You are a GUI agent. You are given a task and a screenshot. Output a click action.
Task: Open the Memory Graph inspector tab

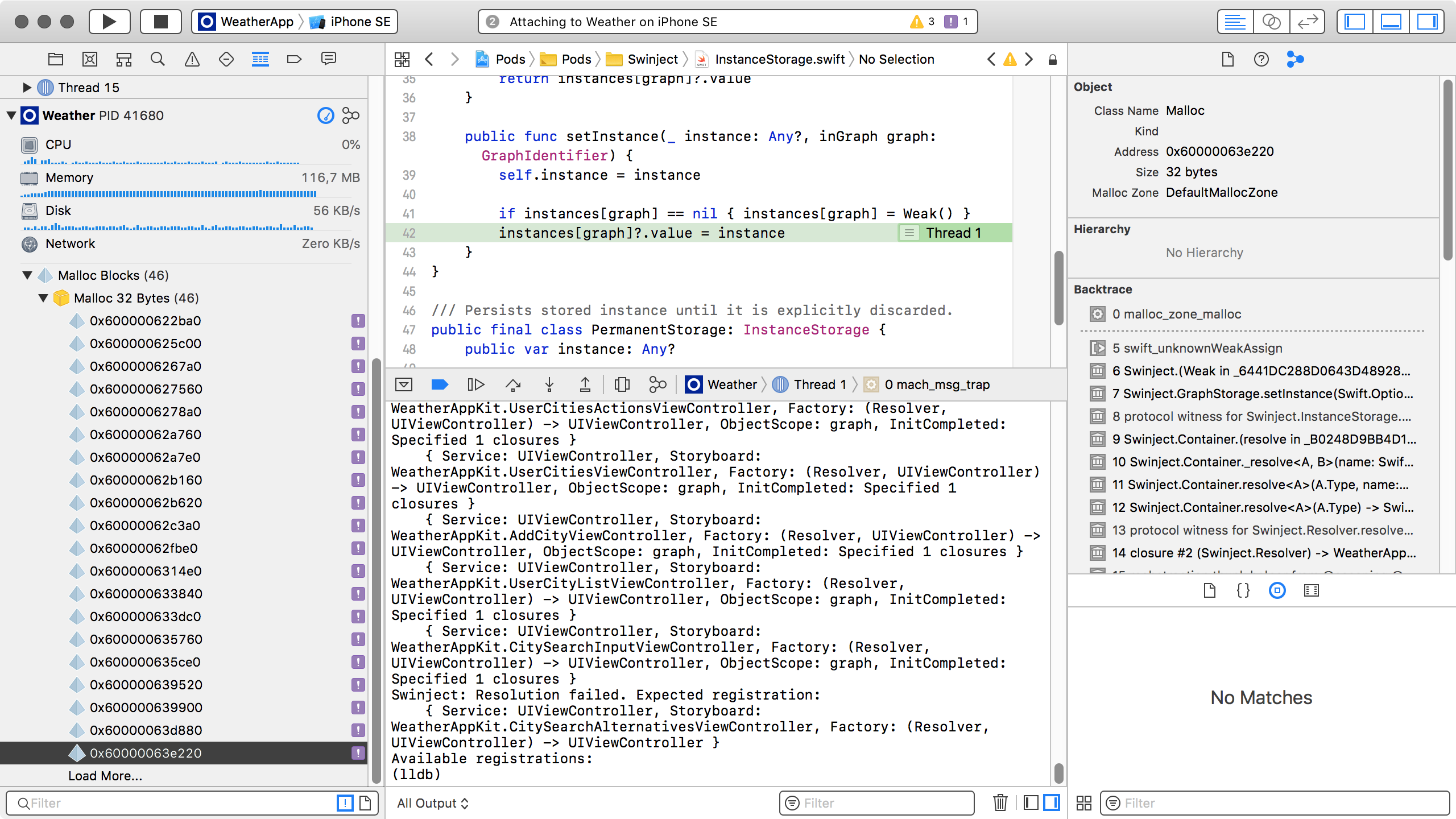[1295, 59]
